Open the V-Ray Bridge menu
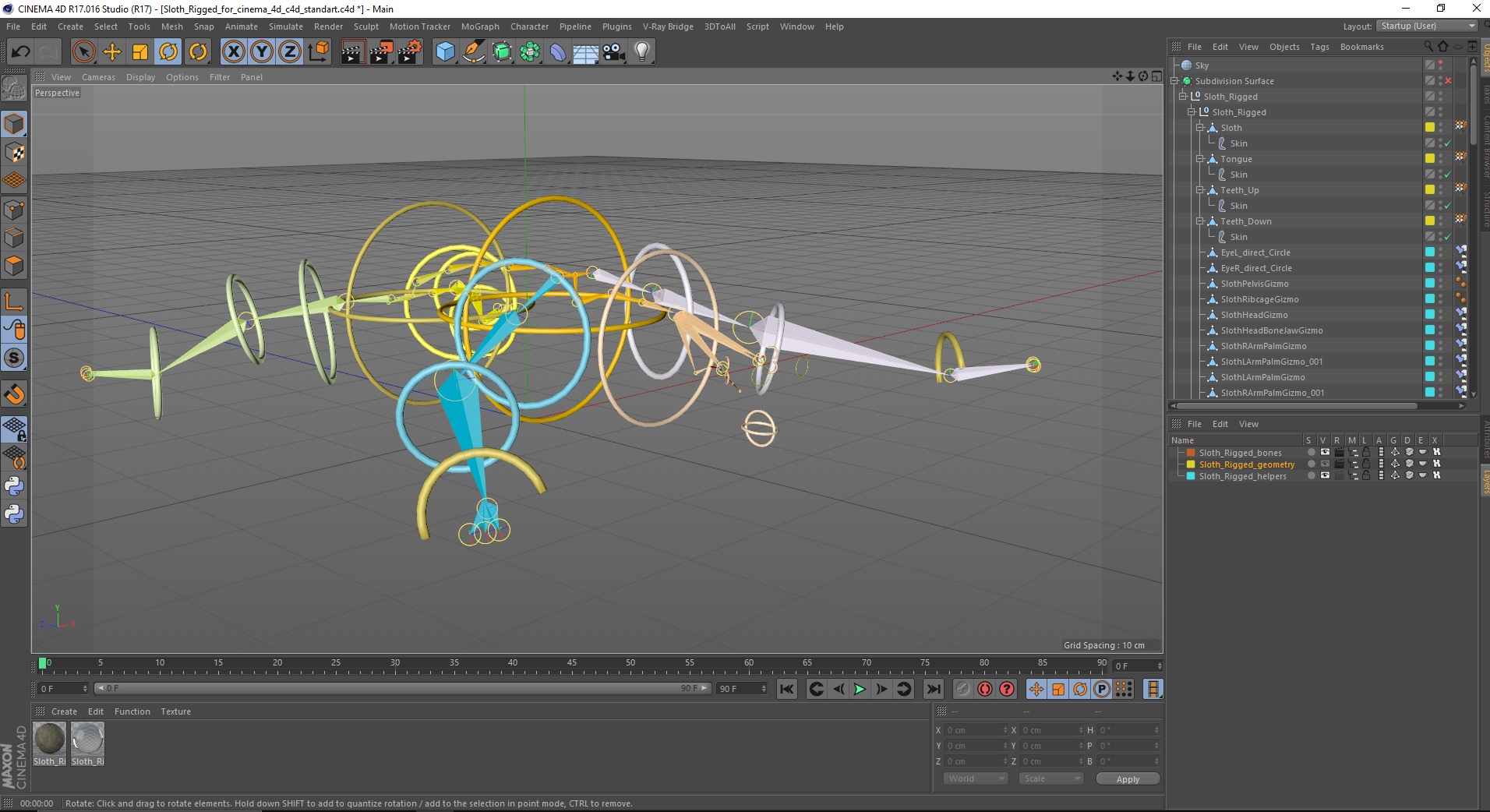Screen dimensions: 1490x812 coord(668,26)
